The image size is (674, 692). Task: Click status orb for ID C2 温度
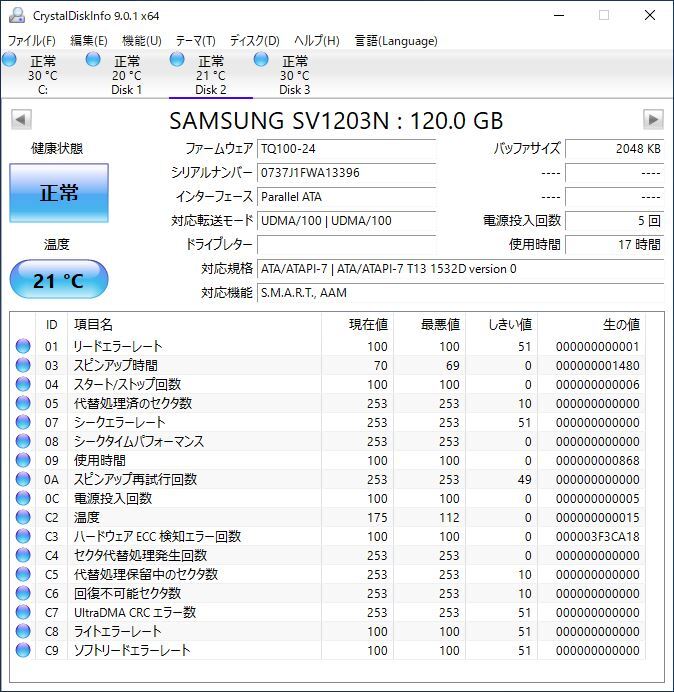[23, 517]
